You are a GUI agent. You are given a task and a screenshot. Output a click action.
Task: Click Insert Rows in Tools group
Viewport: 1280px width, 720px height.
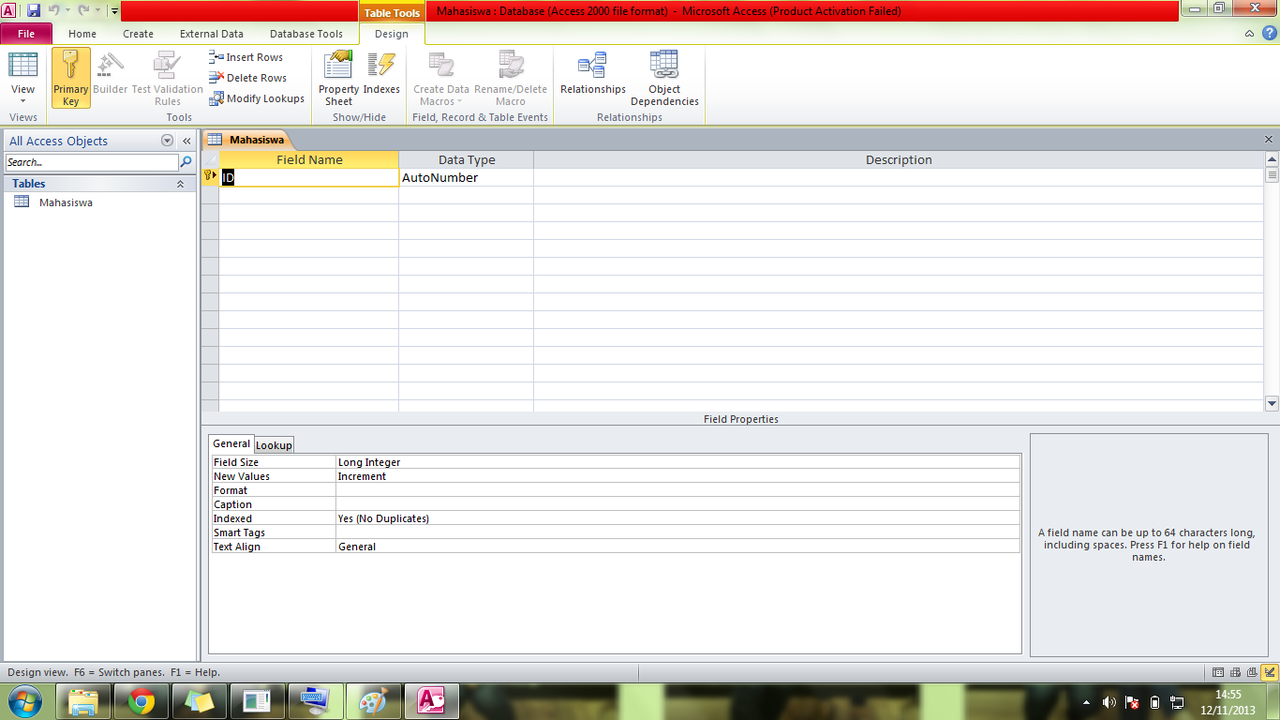pos(246,57)
